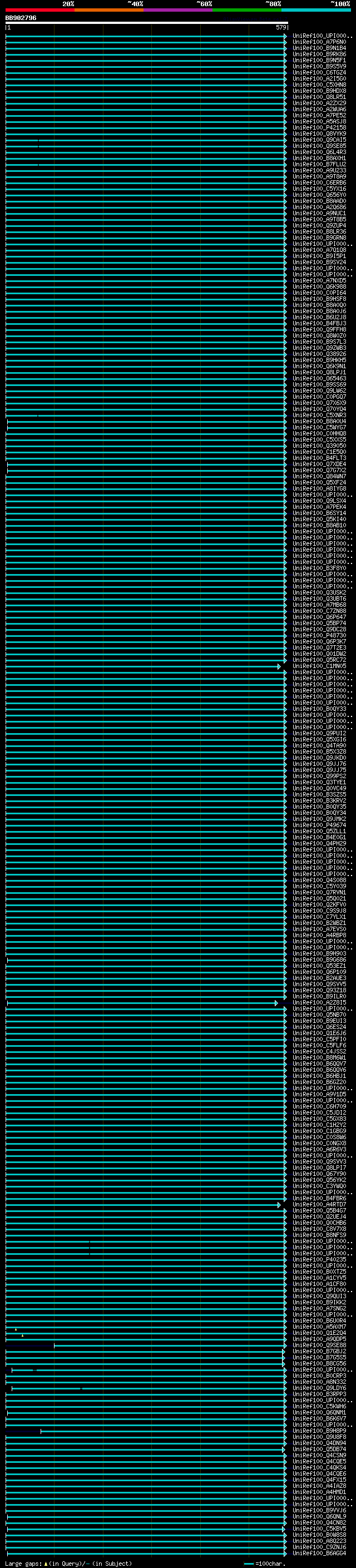Select hit label UniRef100_A2ZX29
356x1568 pixels.
[319, 103]
